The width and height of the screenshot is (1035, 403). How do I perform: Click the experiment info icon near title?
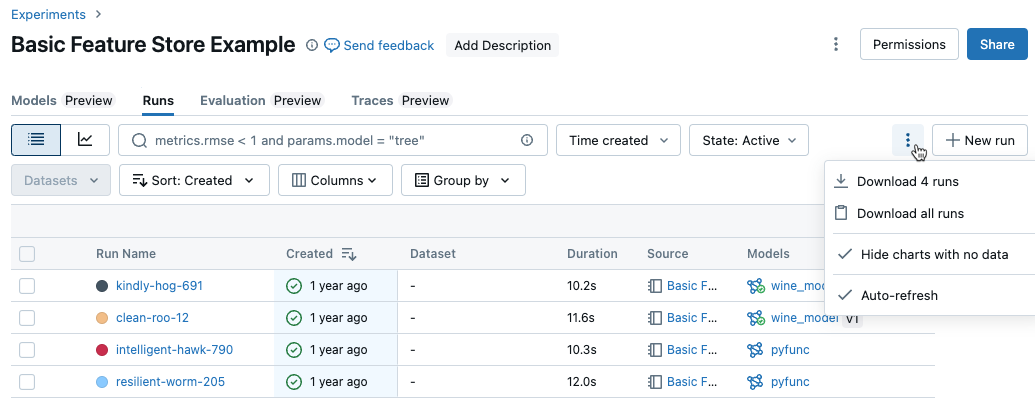312,45
